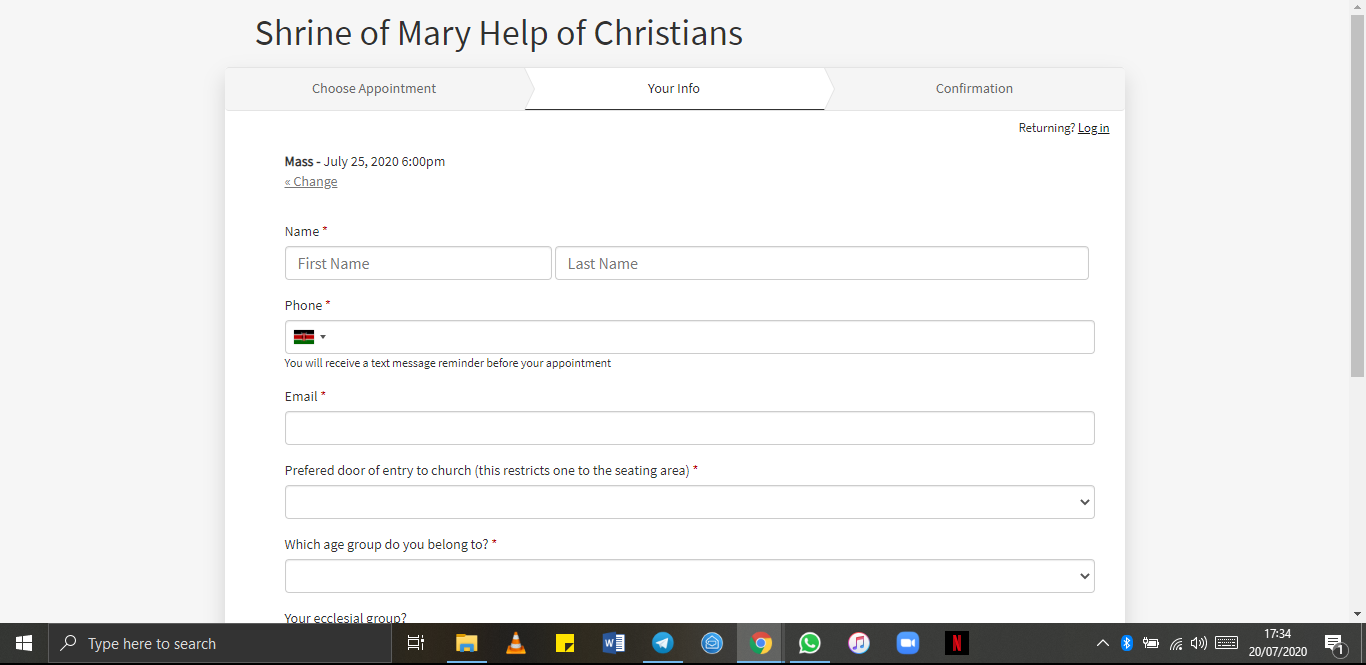This screenshot has height=665, width=1366.
Task: Select the Your Info step tab
Action: (x=673, y=89)
